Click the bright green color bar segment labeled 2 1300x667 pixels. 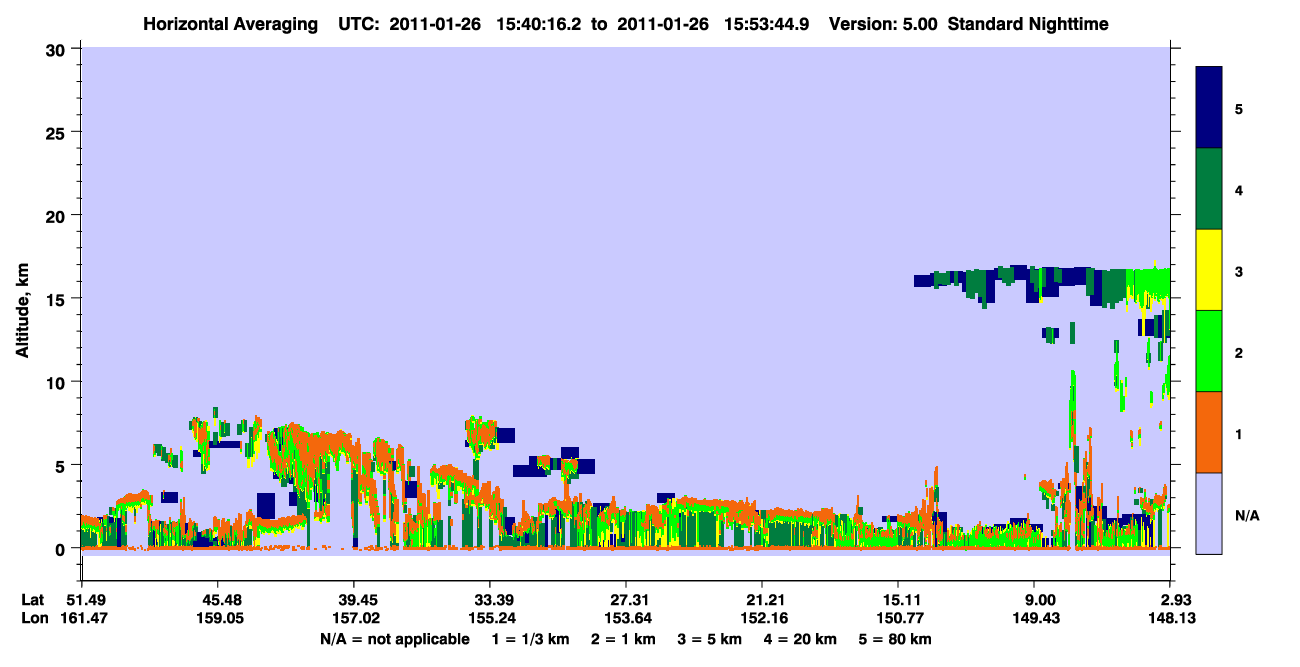(1209, 351)
